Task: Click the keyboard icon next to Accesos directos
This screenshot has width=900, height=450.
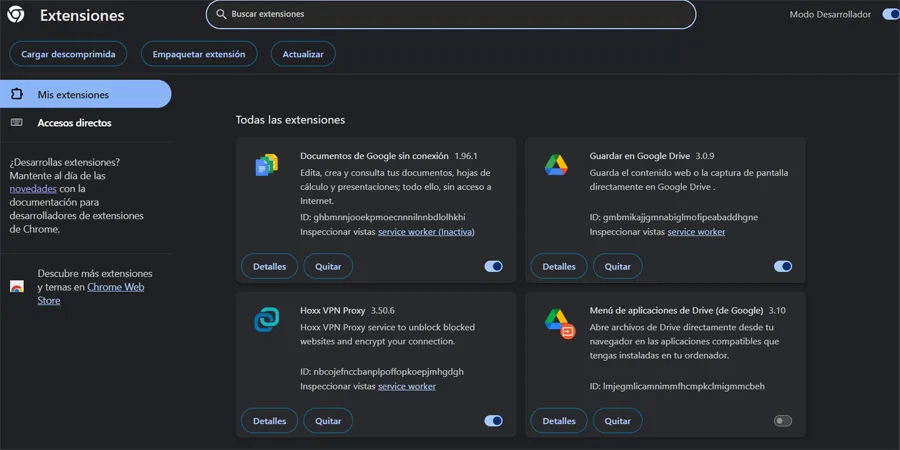Action: (x=17, y=123)
